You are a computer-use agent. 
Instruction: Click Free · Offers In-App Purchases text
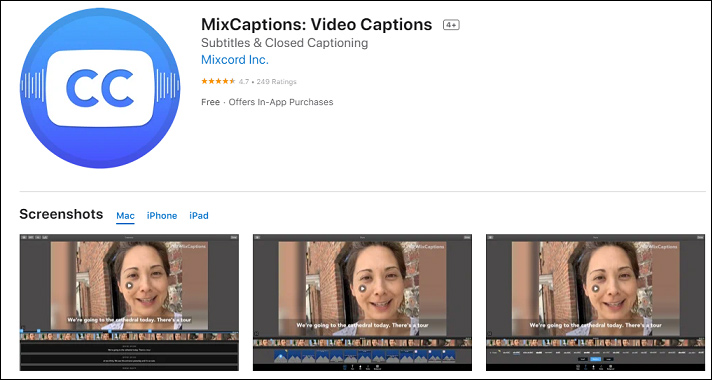coord(267,102)
